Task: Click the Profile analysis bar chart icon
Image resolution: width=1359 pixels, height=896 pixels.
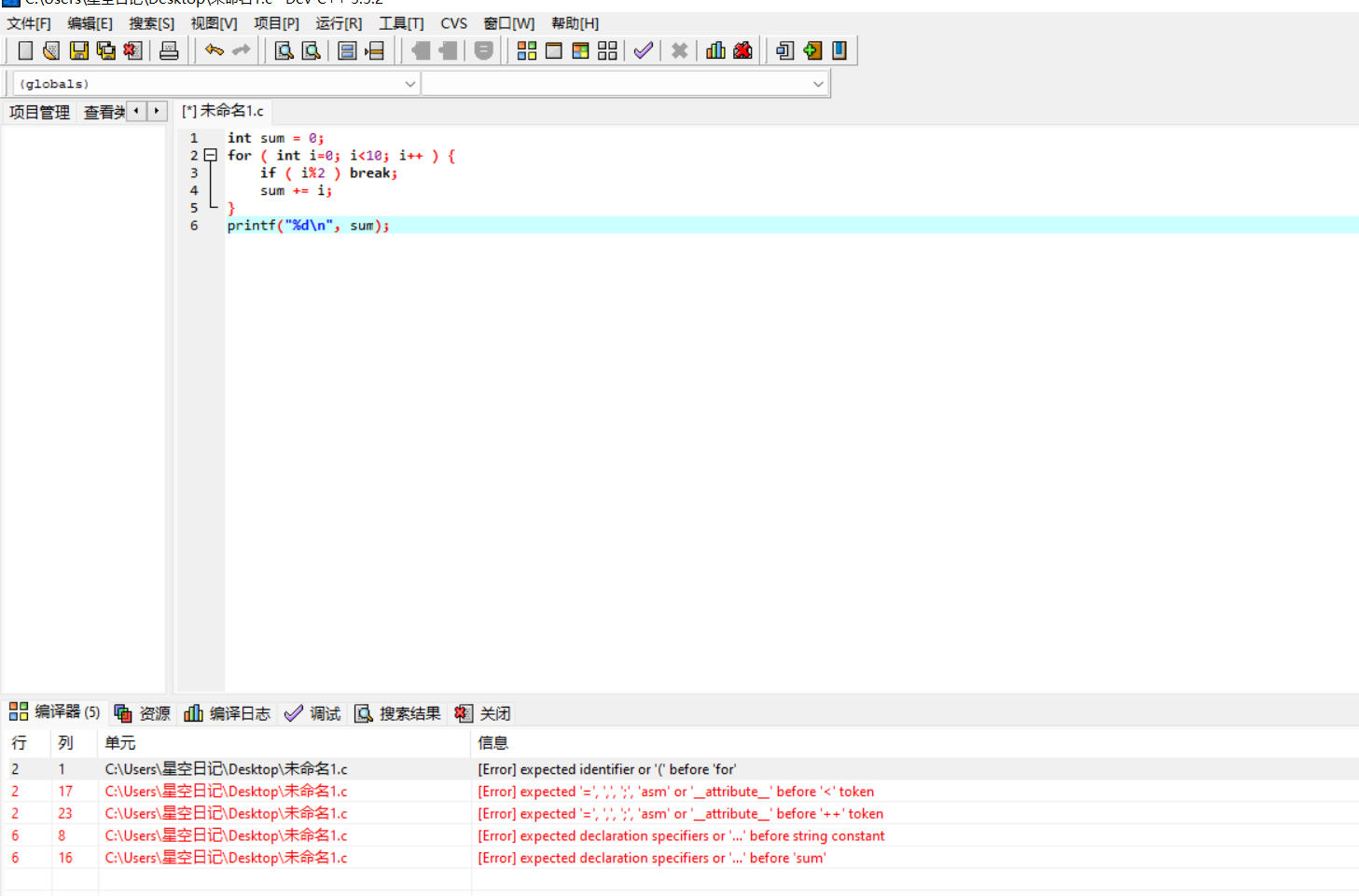Action: 716,50
